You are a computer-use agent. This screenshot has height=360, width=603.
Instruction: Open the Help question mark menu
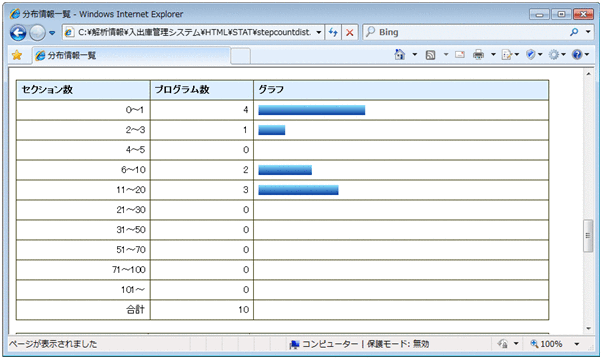[x=580, y=55]
